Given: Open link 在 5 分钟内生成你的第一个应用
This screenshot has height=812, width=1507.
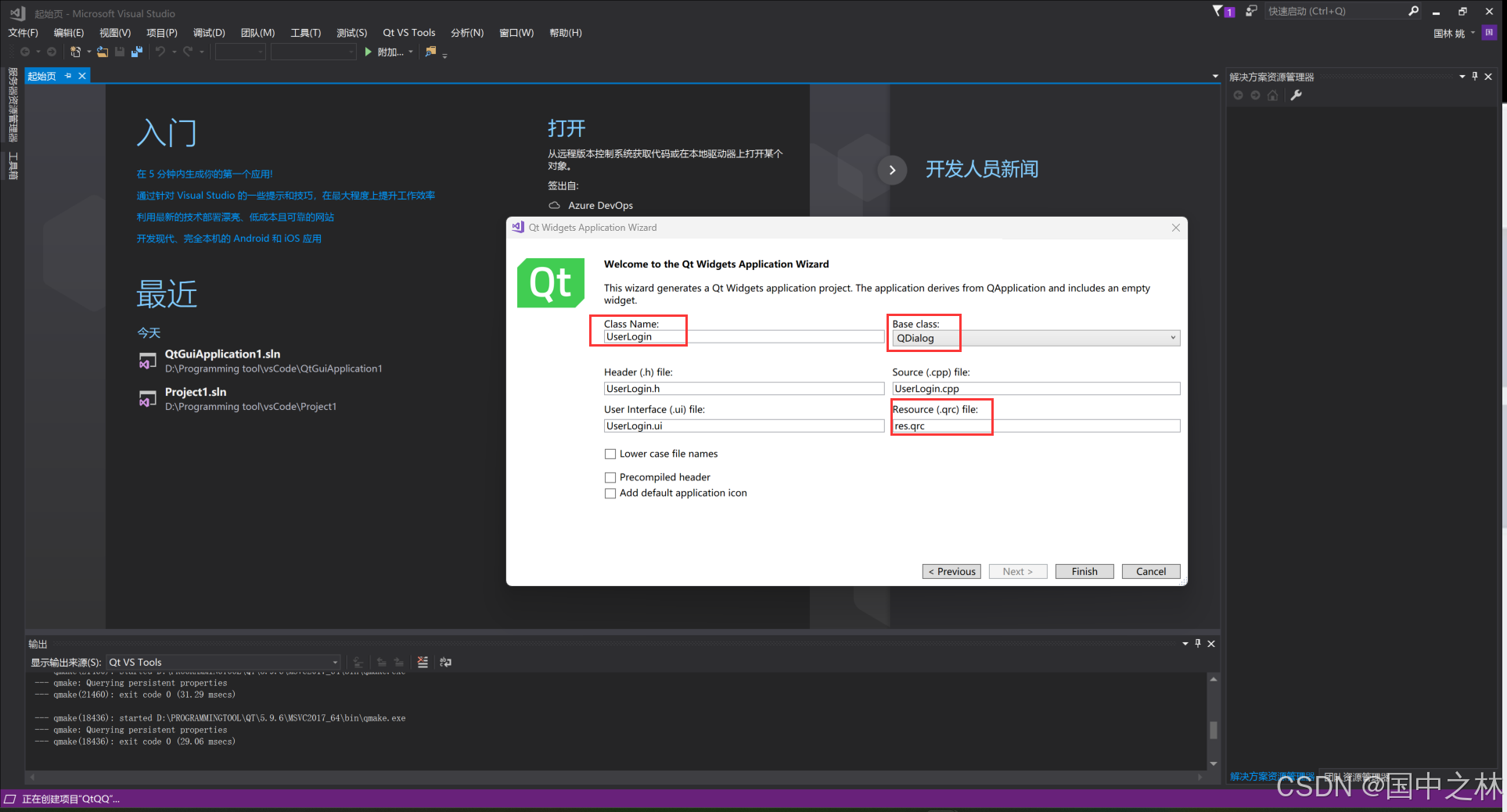Looking at the screenshot, I should point(205,174).
